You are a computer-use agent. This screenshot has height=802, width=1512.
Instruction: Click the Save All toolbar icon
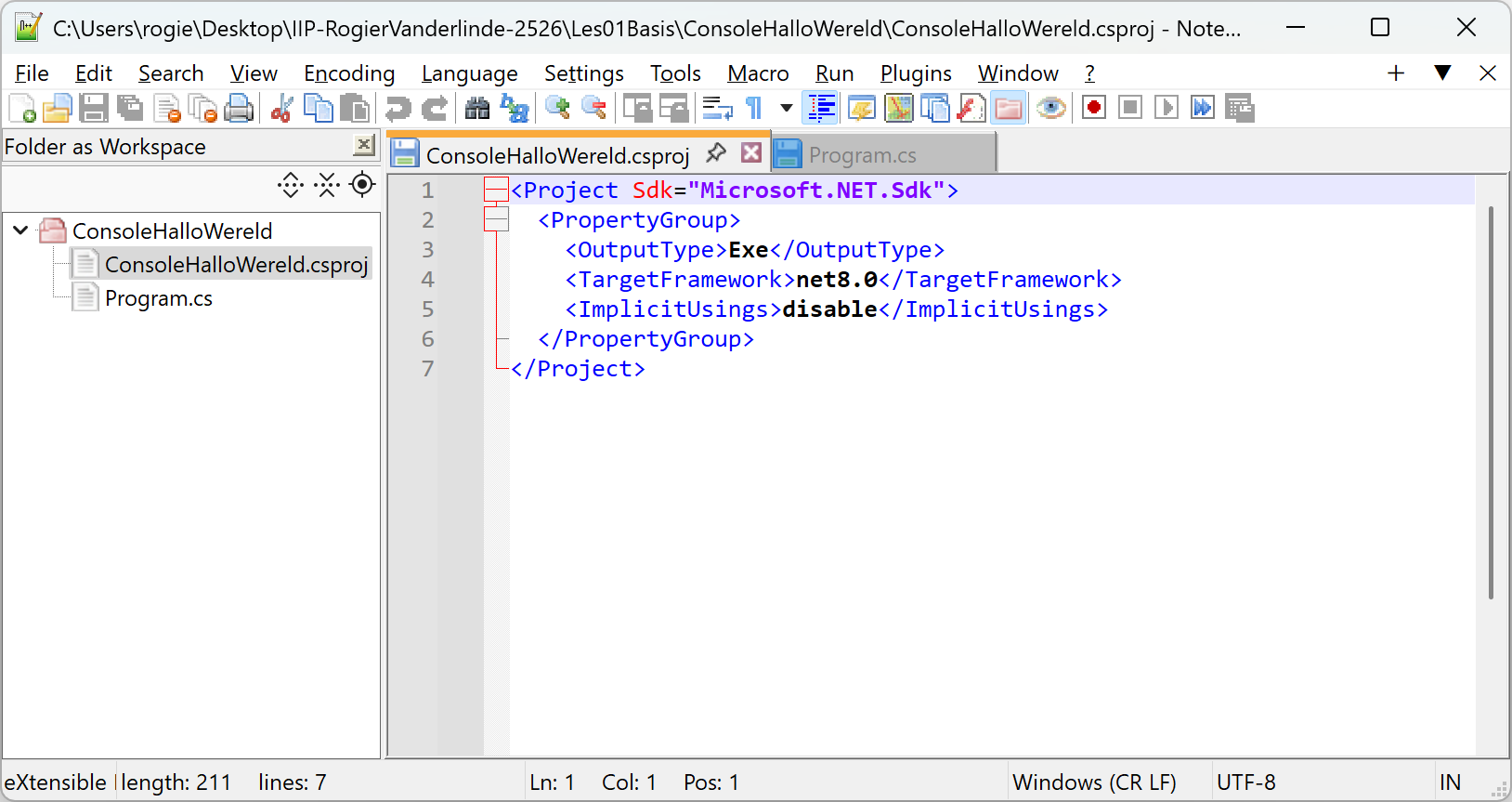(130, 109)
